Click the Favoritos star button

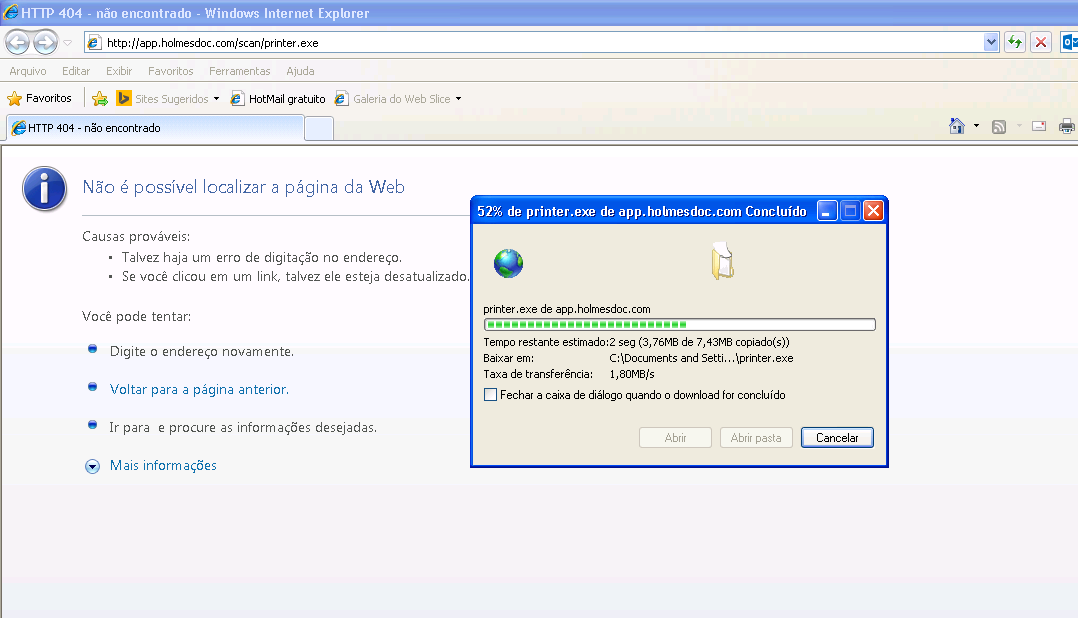tap(39, 98)
